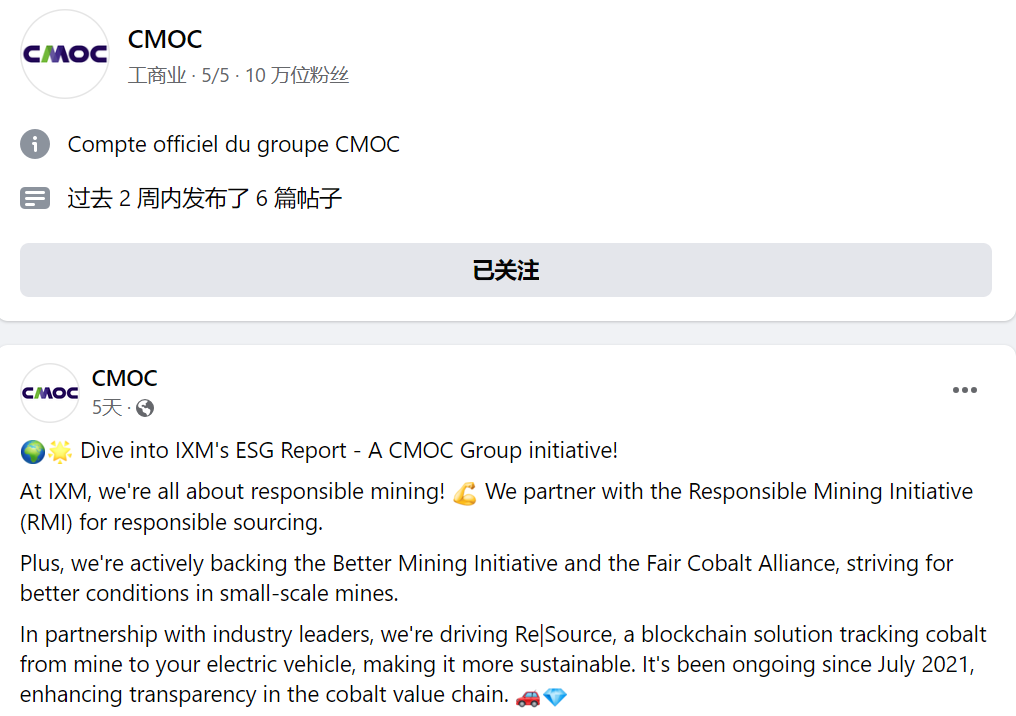1016x716 pixels.
Task: Toggle the 已关注 following button
Action: pos(506,270)
